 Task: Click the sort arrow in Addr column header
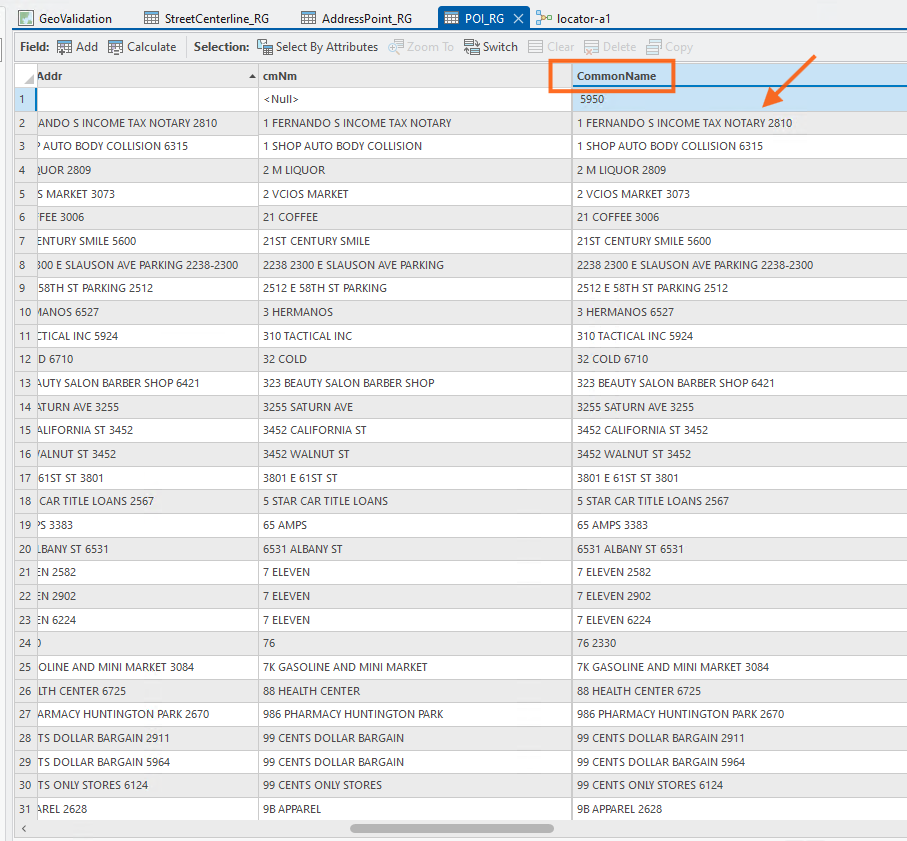point(251,76)
